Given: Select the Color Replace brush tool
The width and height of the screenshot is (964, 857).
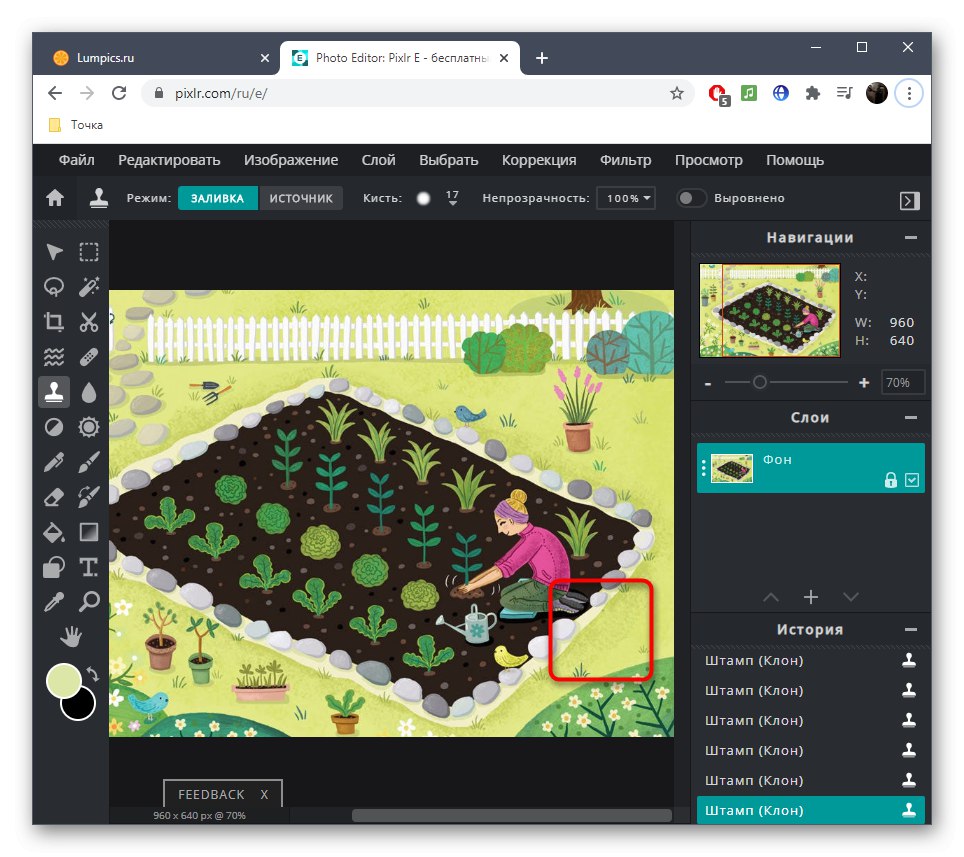Looking at the screenshot, I should point(89,497).
